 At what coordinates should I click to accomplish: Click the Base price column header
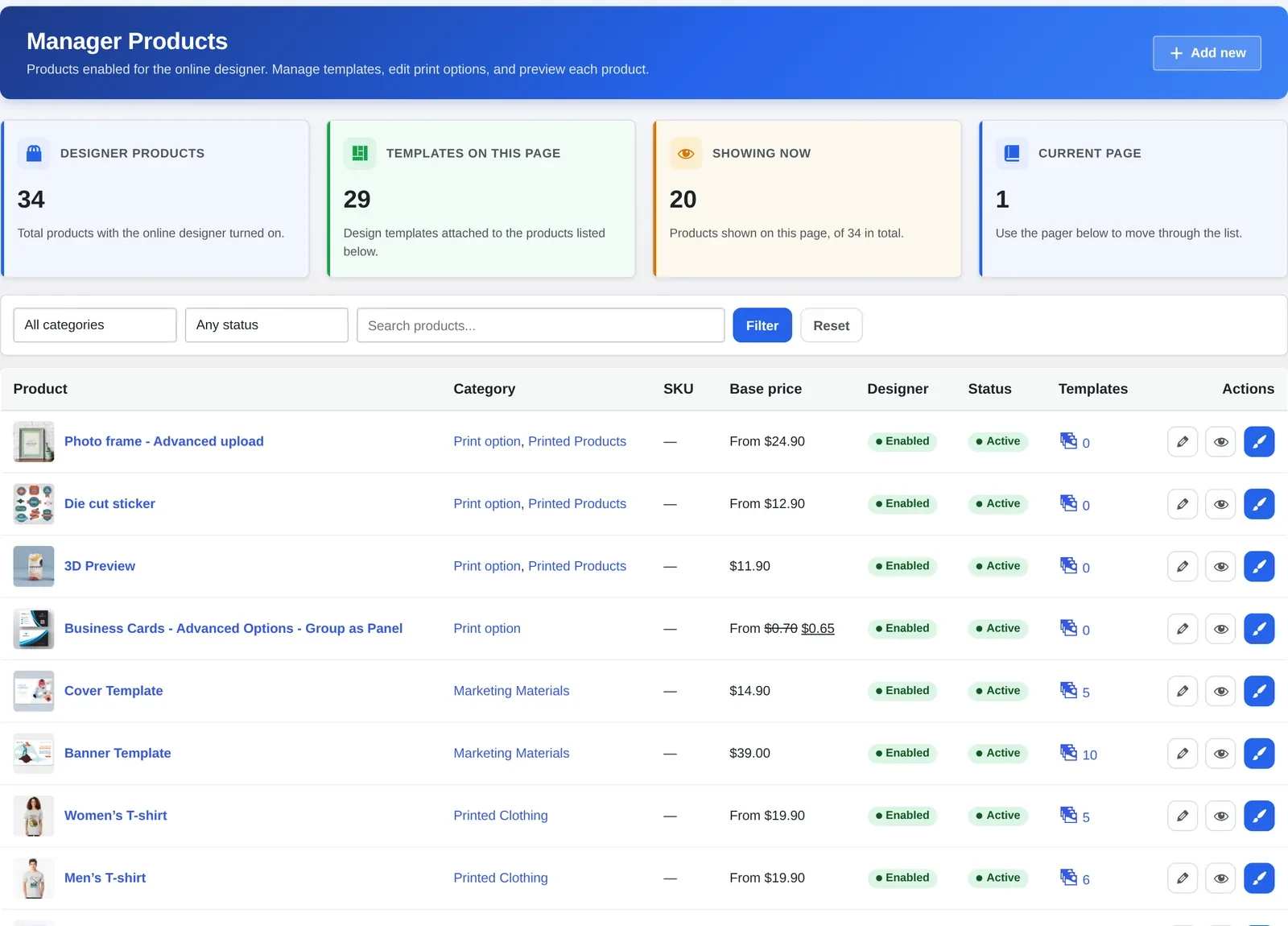coord(766,389)
